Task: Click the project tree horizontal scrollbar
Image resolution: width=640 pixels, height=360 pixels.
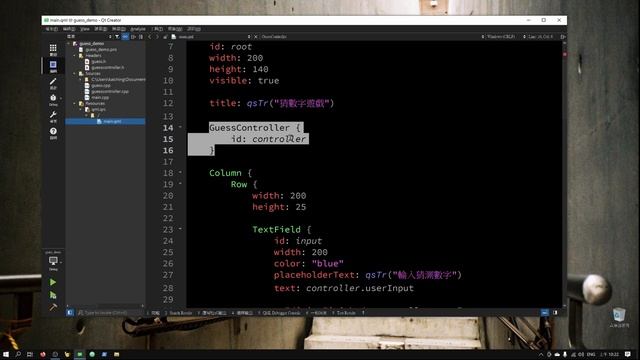Action: [104, 306]
